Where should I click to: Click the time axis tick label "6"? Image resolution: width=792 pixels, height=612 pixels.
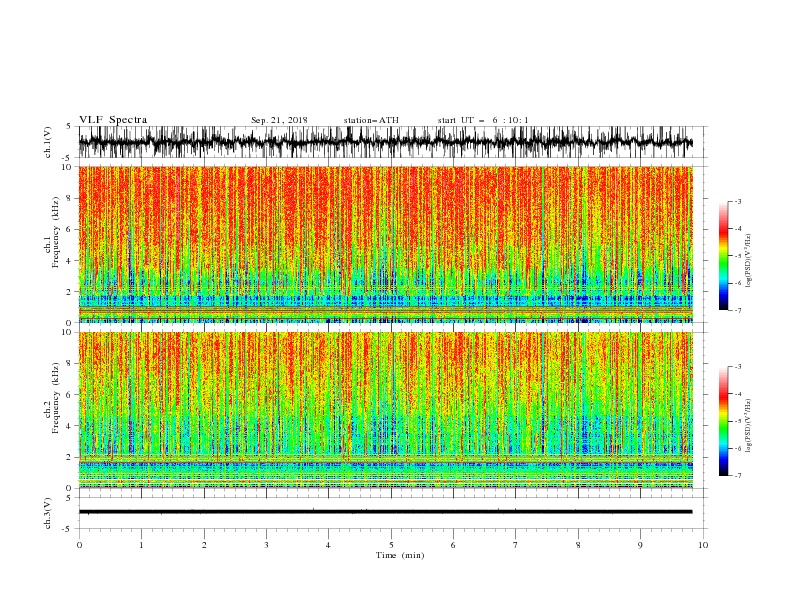tap(453, 545)
